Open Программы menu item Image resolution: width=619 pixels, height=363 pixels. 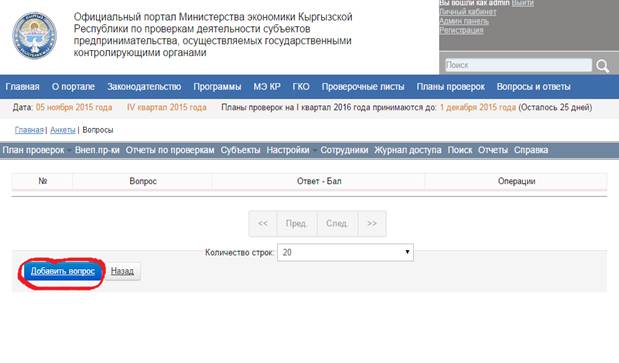click(217, 87)
